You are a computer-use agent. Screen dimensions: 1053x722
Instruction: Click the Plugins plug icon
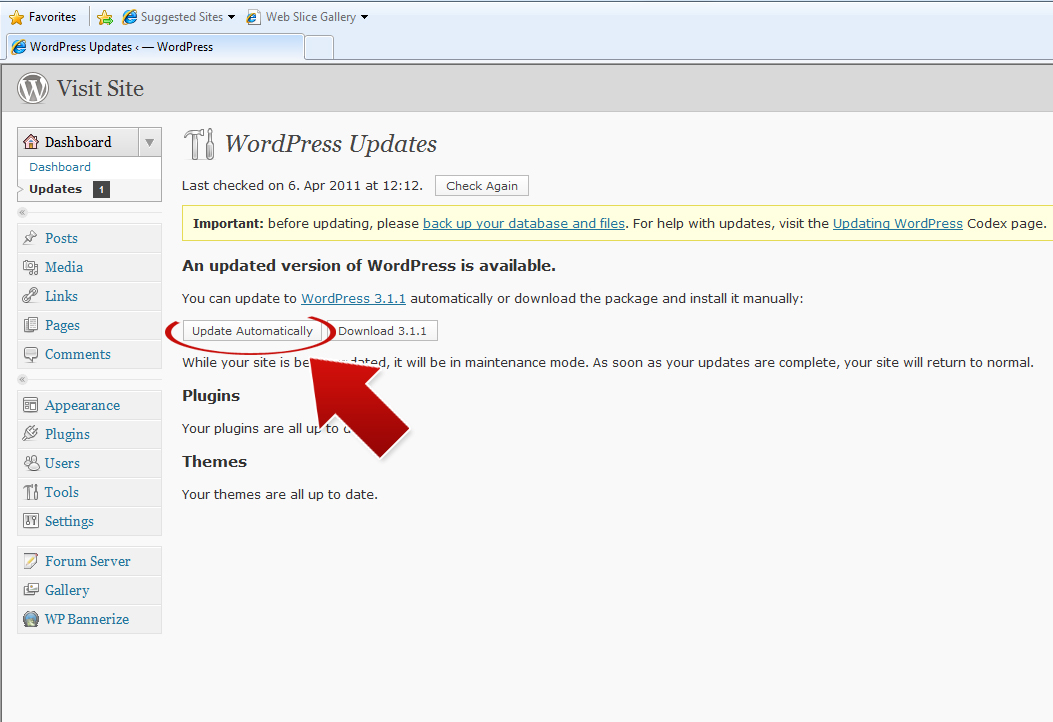click(30, 434)
